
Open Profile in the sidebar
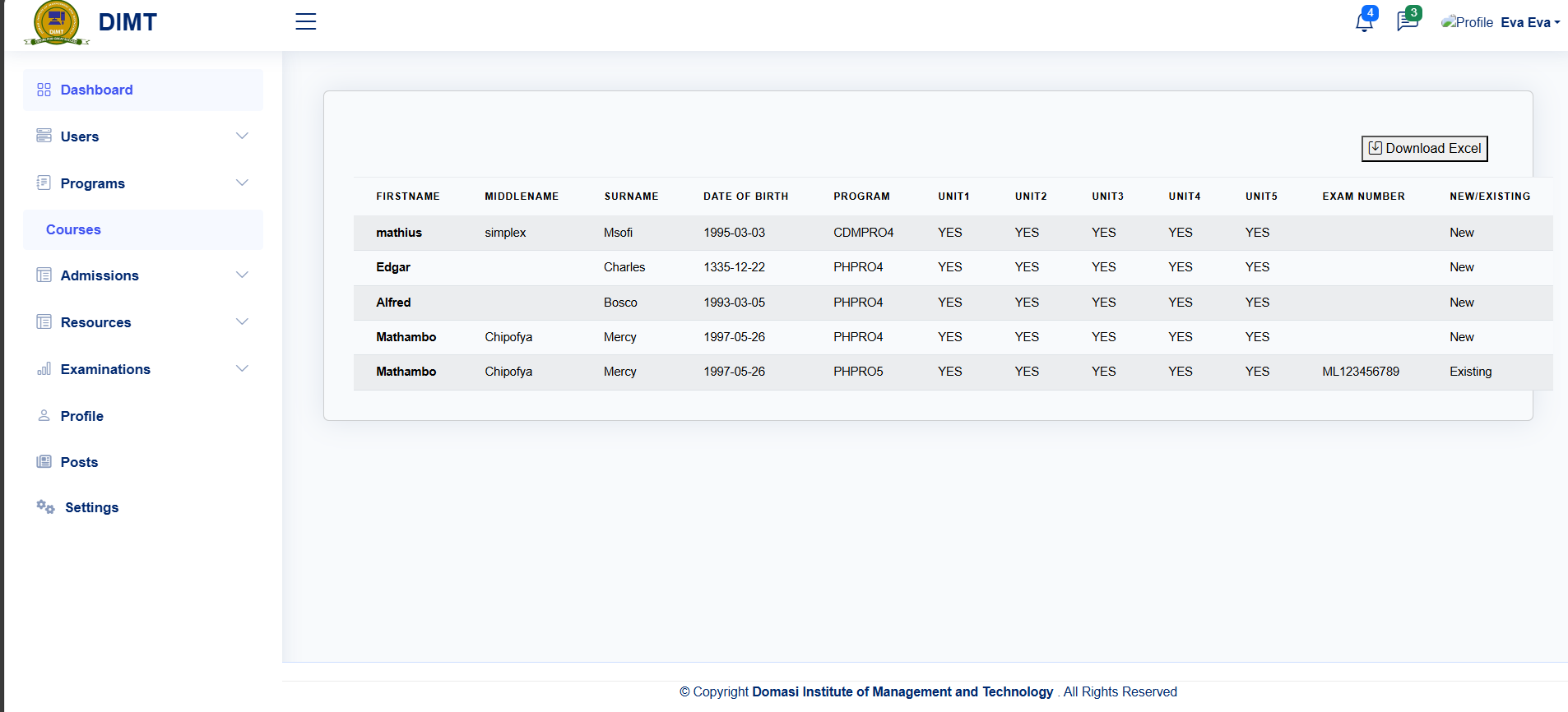click(x=143, y=416)
